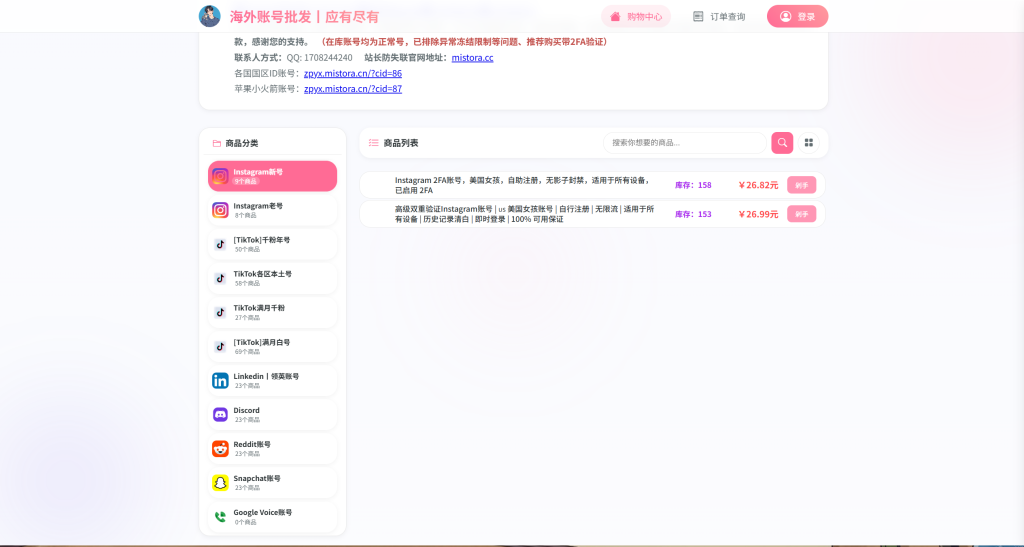The height and width of the screenshot is (547, 1024).
Task: Open the [TikTok]满月白号 category
Action: (x=272, y=346)
